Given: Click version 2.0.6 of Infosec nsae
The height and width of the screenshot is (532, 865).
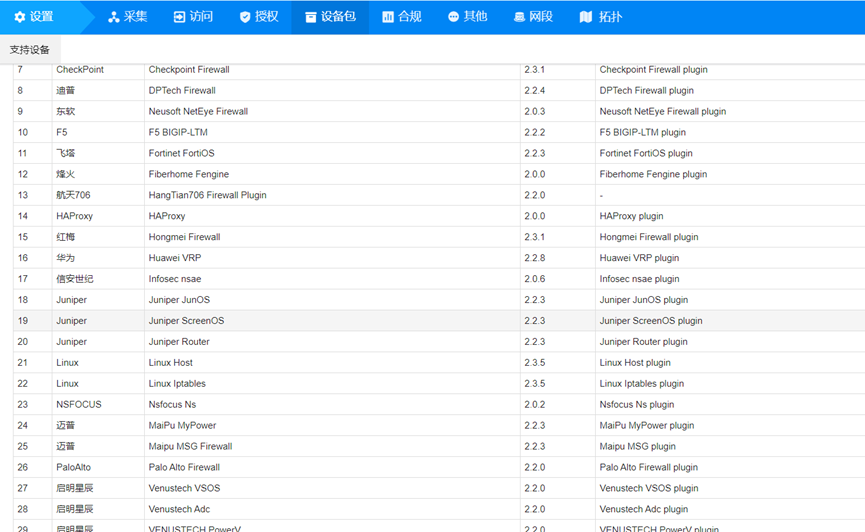Looking at the screenshot, I should click(x=535, y=279).
